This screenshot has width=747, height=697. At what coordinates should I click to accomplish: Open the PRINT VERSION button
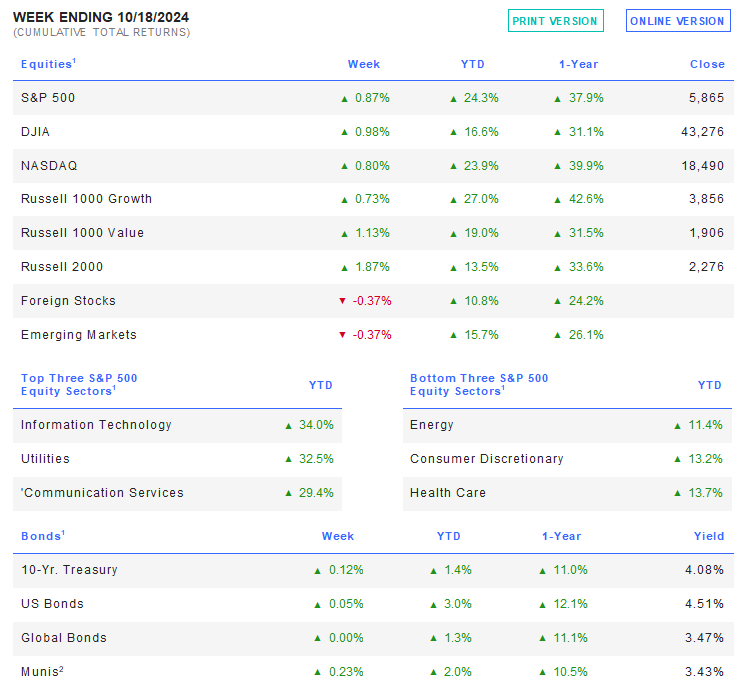click(555, 21)
